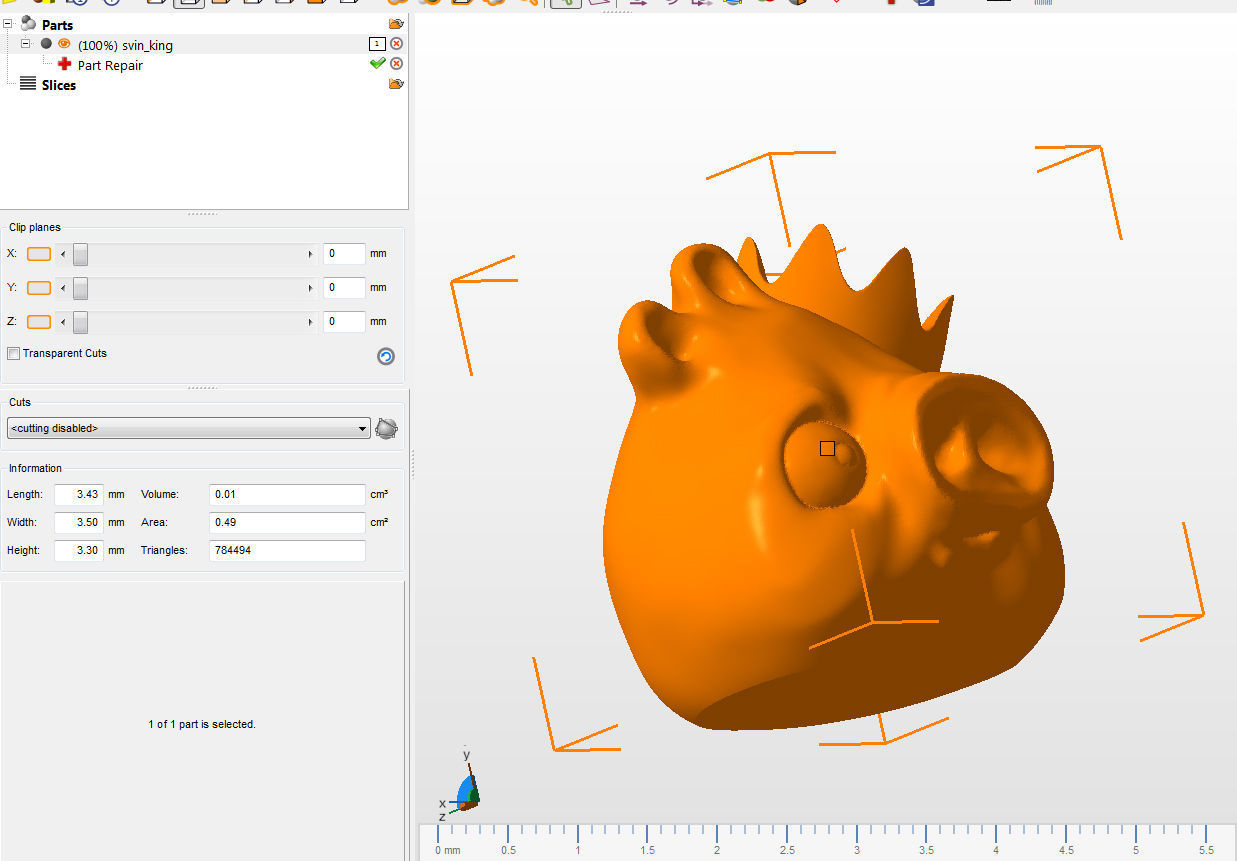
Task: Collapse the svin_king part node
Action: tap(26, 44)
